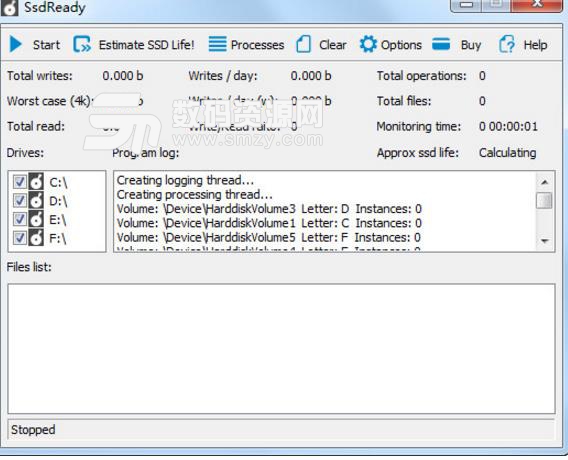This screenshot has height=460, width=568.
Task: Click the SsdReady window title text
Action: pos(55,8)
